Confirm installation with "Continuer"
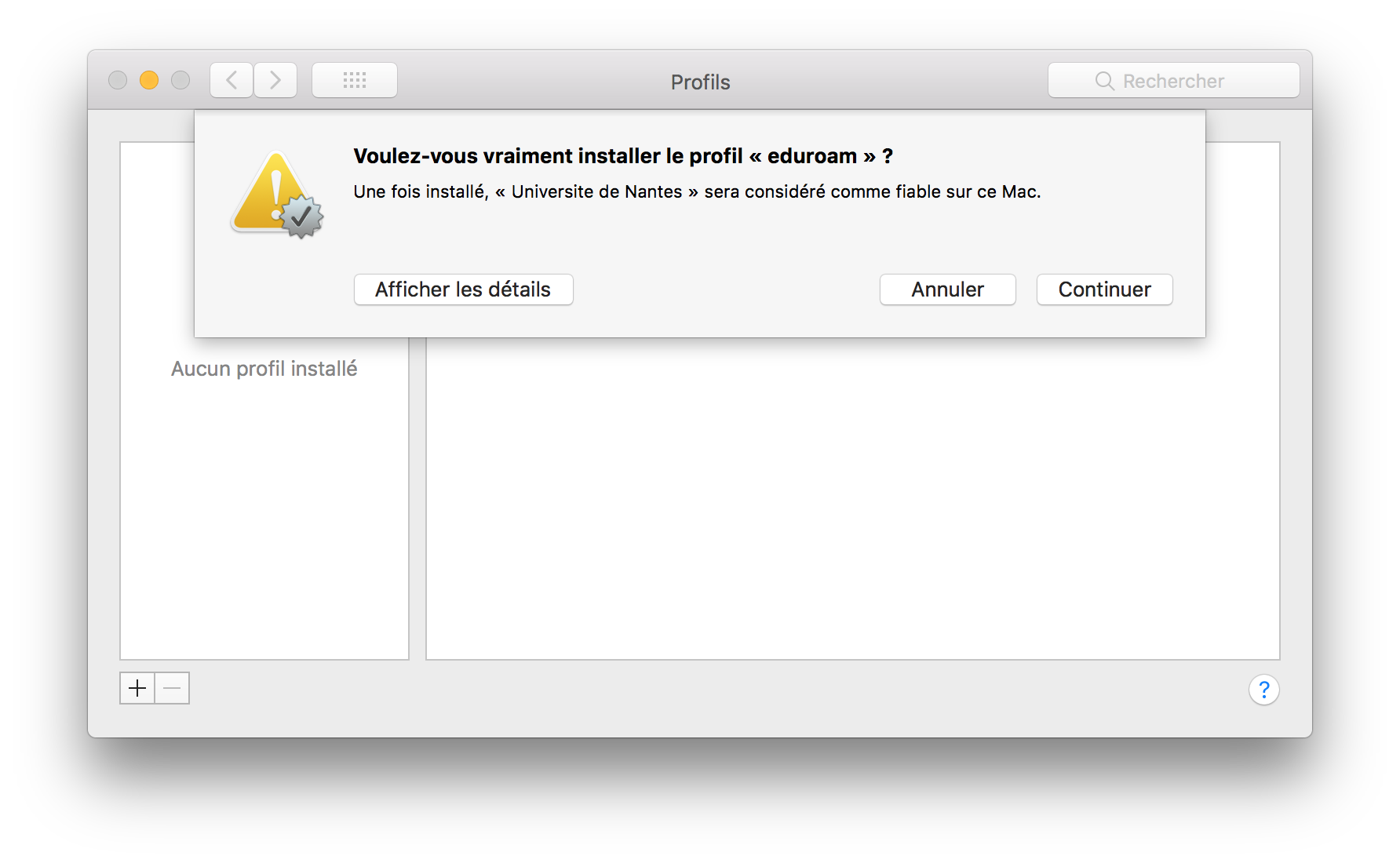The image size is (1400, 863). pyautogui.click(x=1104, y=289)
